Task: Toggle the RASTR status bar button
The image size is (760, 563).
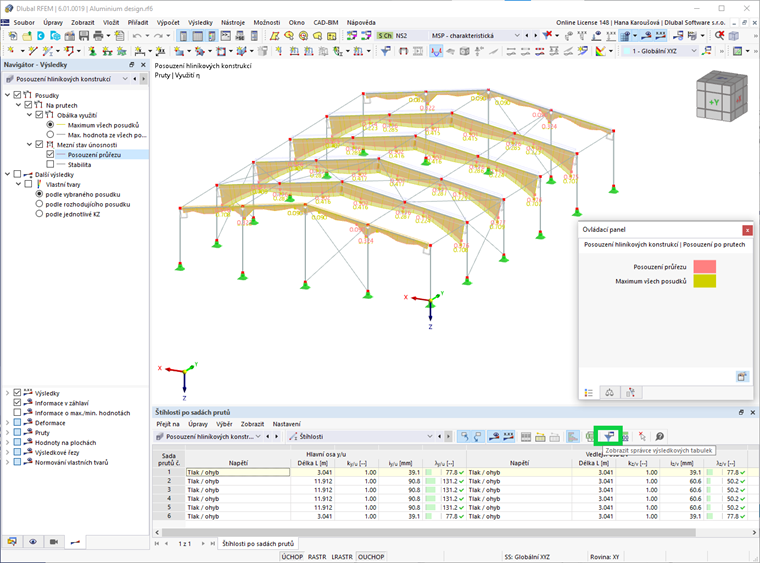Action: [x=317, y=557]
